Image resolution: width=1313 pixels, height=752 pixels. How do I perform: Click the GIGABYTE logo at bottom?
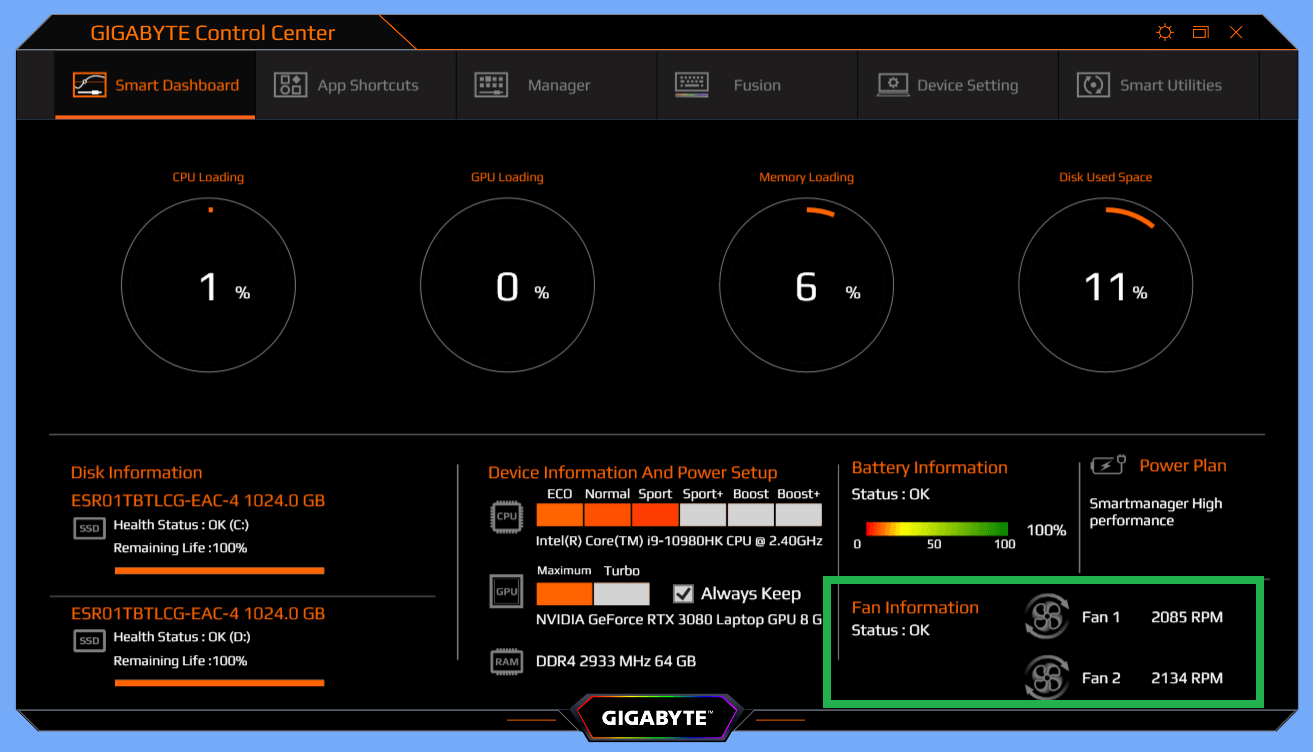point(656,717)
